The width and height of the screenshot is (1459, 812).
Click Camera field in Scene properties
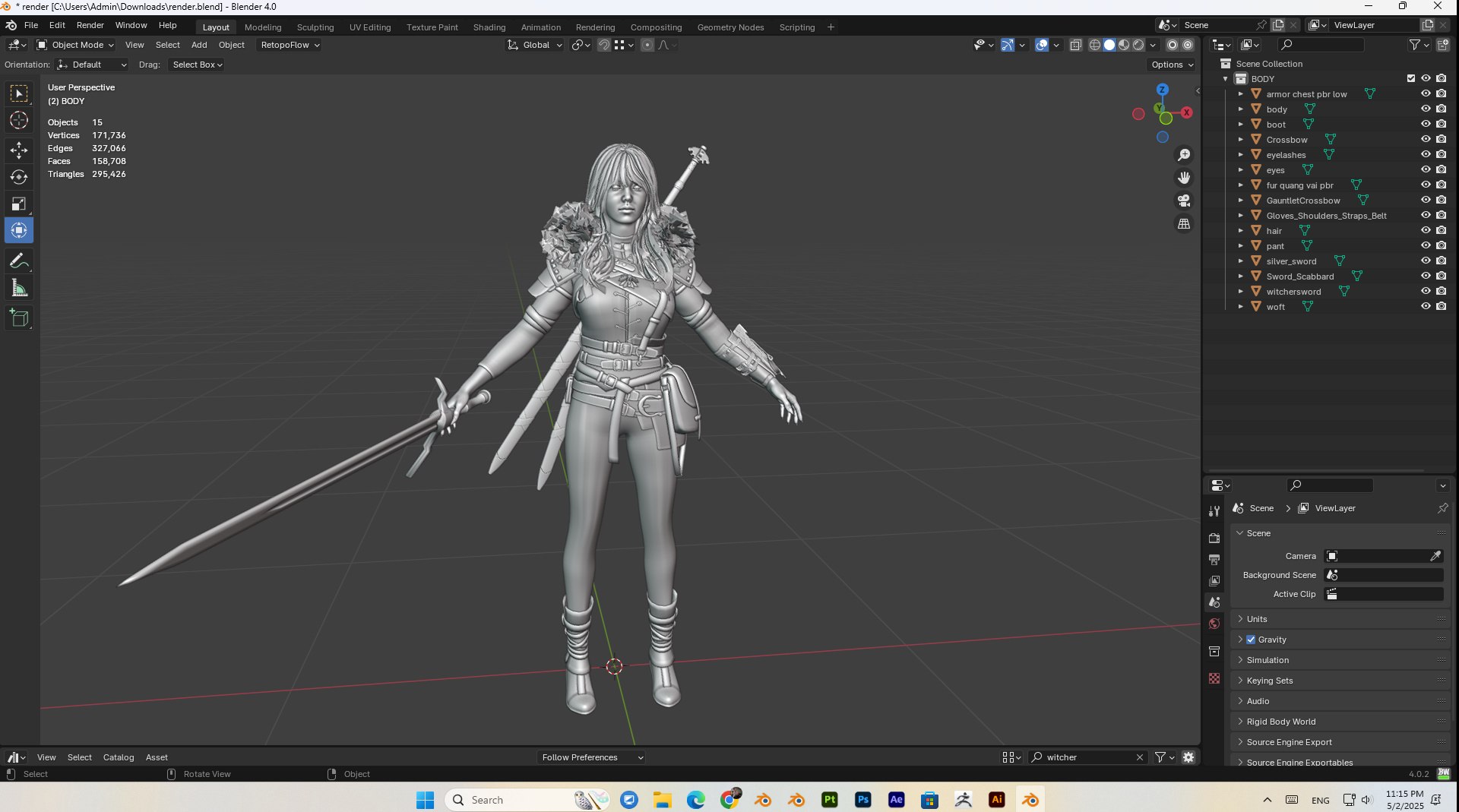tap(1384, 556)
